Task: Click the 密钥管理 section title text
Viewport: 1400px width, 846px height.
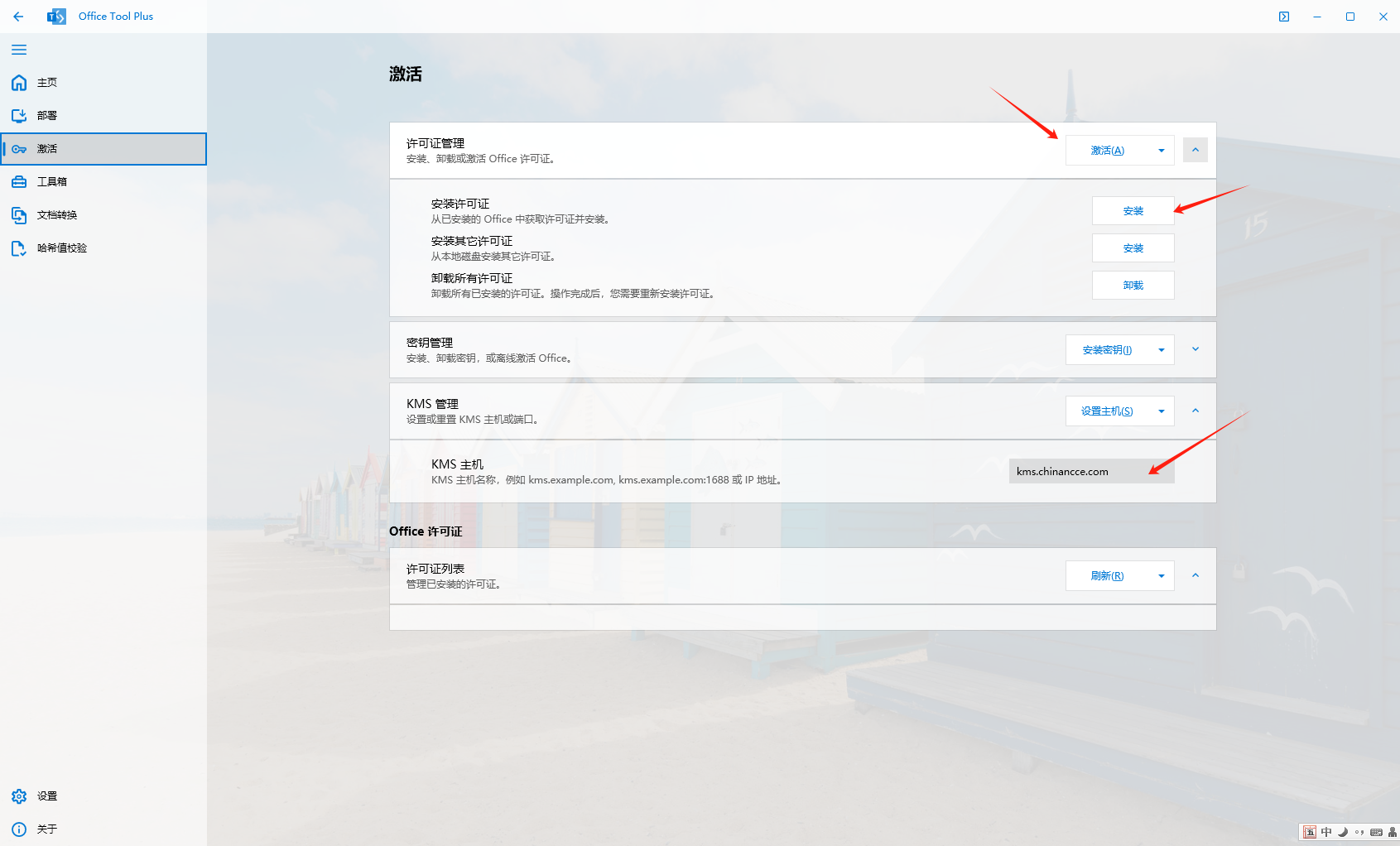Action: tap(430, 344)
